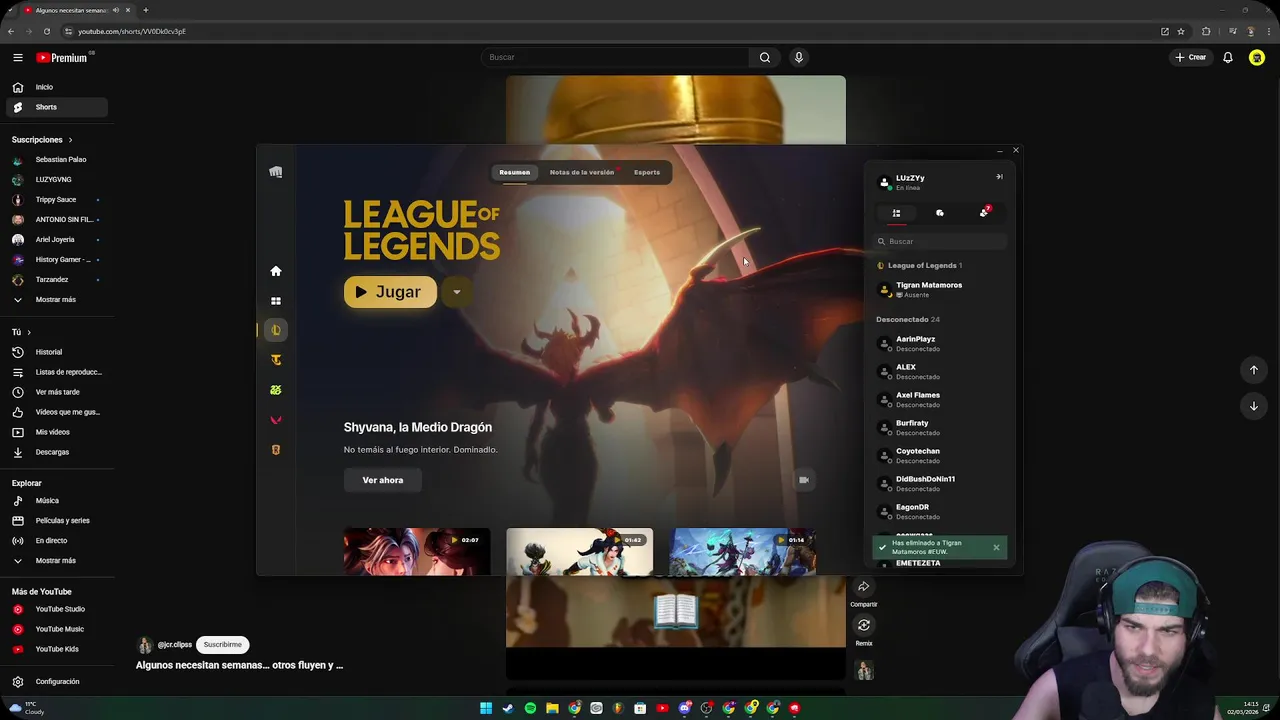Open File Explorer in taskbar
The height and width of the screenshot is (720, 1280).
(552, 708)
